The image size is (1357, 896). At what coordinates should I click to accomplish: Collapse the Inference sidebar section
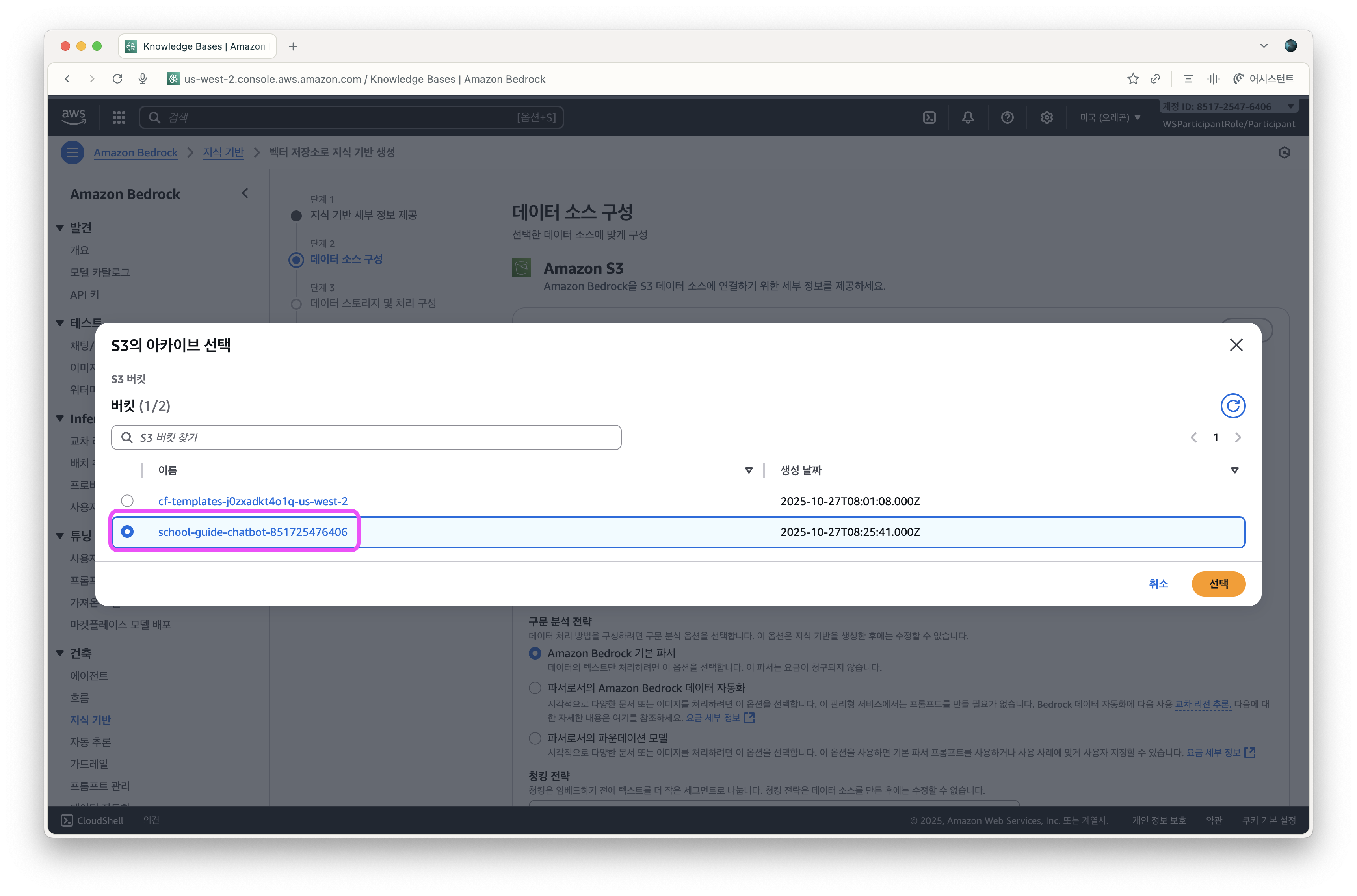click(60, 419)
